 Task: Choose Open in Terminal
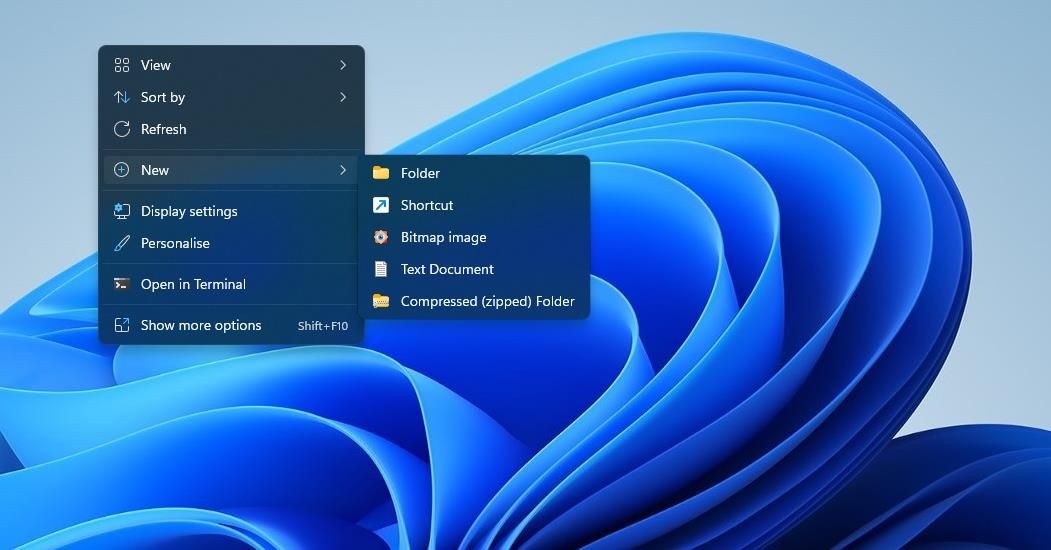(x=231, y=284)
